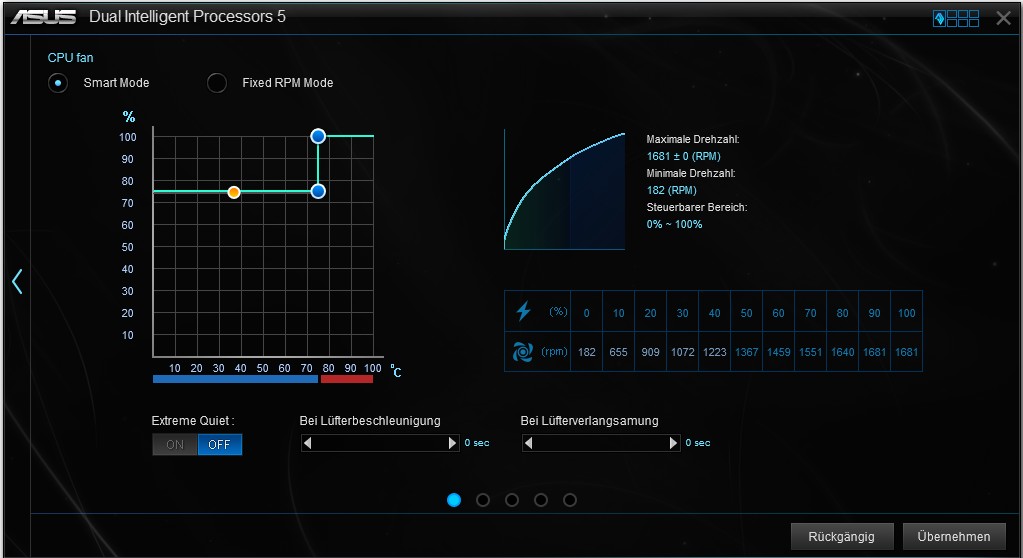Decrease Lüfterverlangsamung time with left arrow
This screenshot has height=558, width=1023.
(x=528, y=443)
